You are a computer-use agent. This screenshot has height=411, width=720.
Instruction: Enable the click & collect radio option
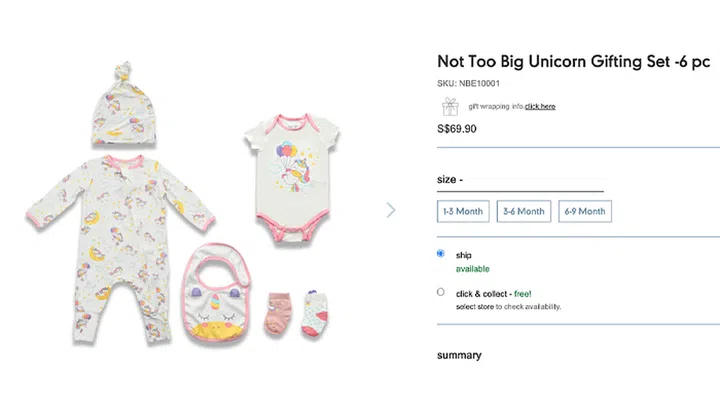click(441, 292)
